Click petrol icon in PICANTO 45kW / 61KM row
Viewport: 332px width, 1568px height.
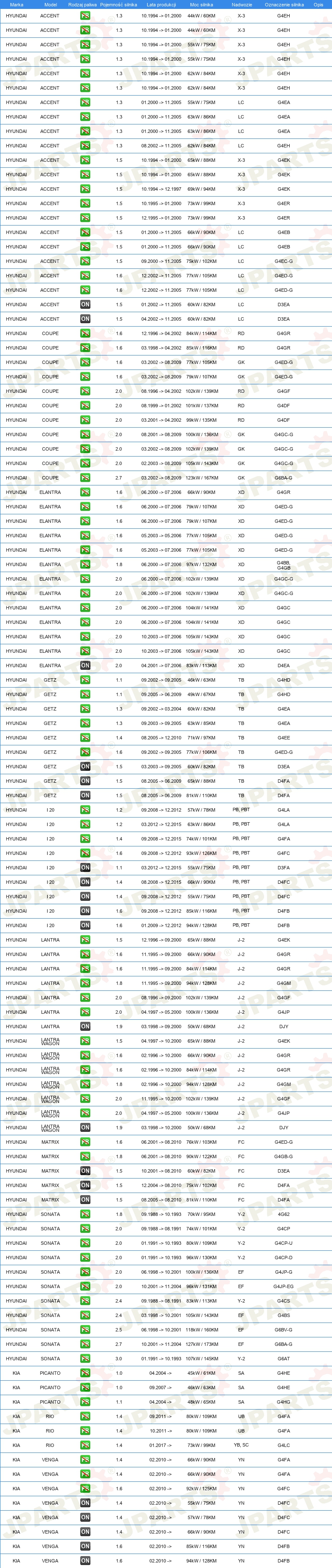point(85,1373)
